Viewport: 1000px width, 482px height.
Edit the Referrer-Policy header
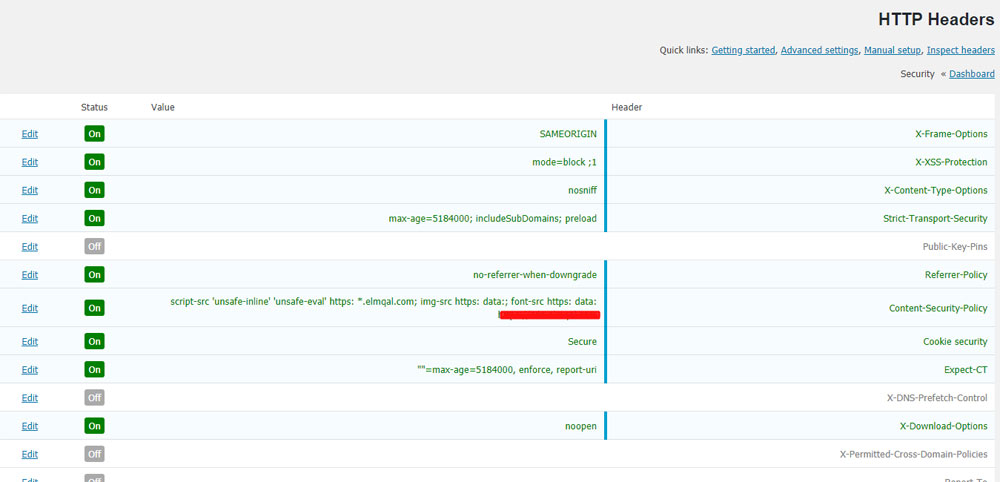(x=29, y=275)
